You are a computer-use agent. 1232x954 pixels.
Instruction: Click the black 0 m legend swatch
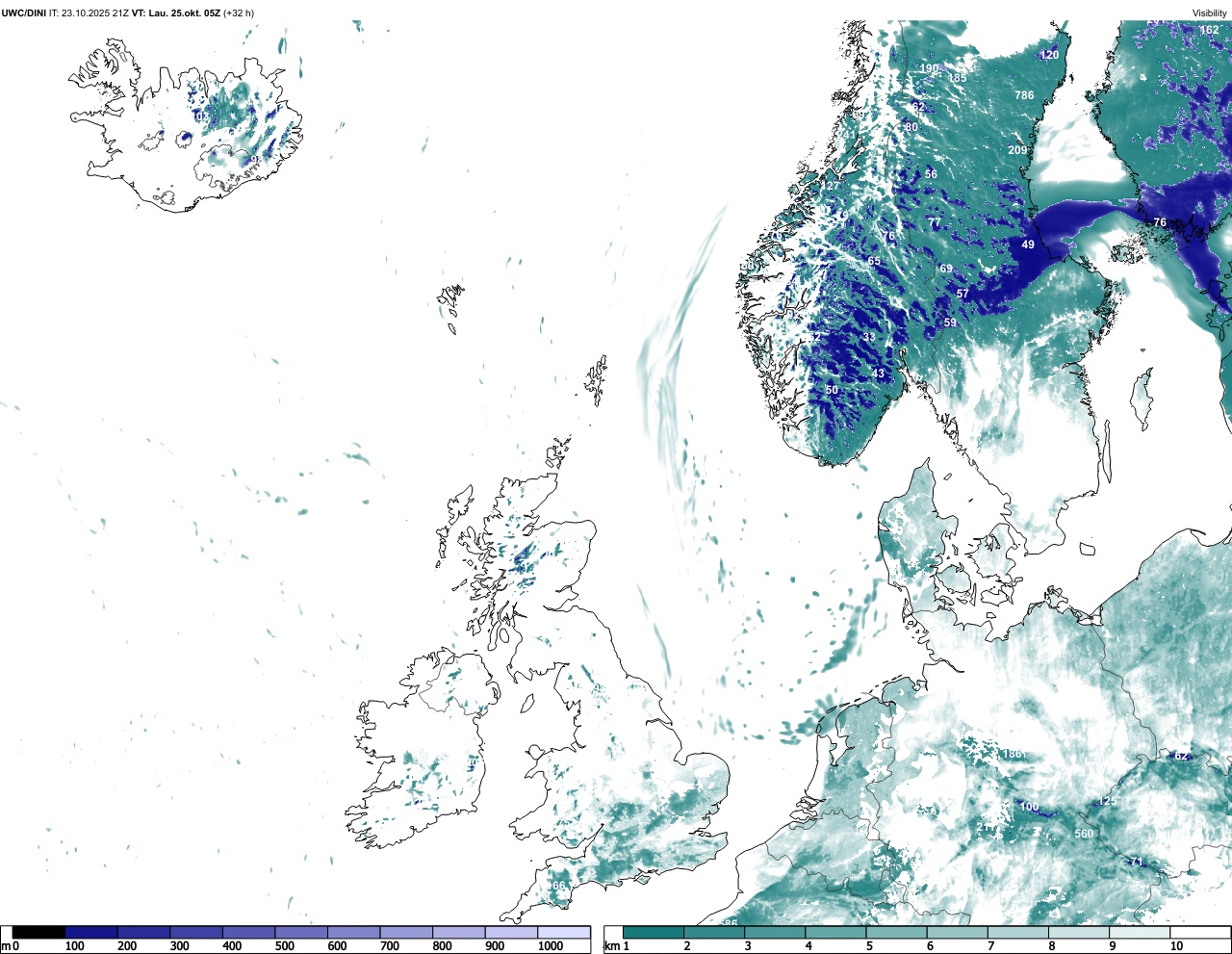pyautogui.click(x=39, y=932)
